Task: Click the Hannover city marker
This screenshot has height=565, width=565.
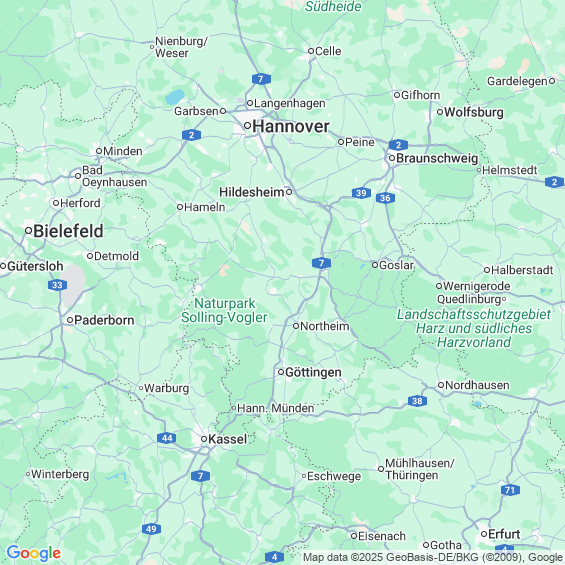Action: click(x=247, y=126)
